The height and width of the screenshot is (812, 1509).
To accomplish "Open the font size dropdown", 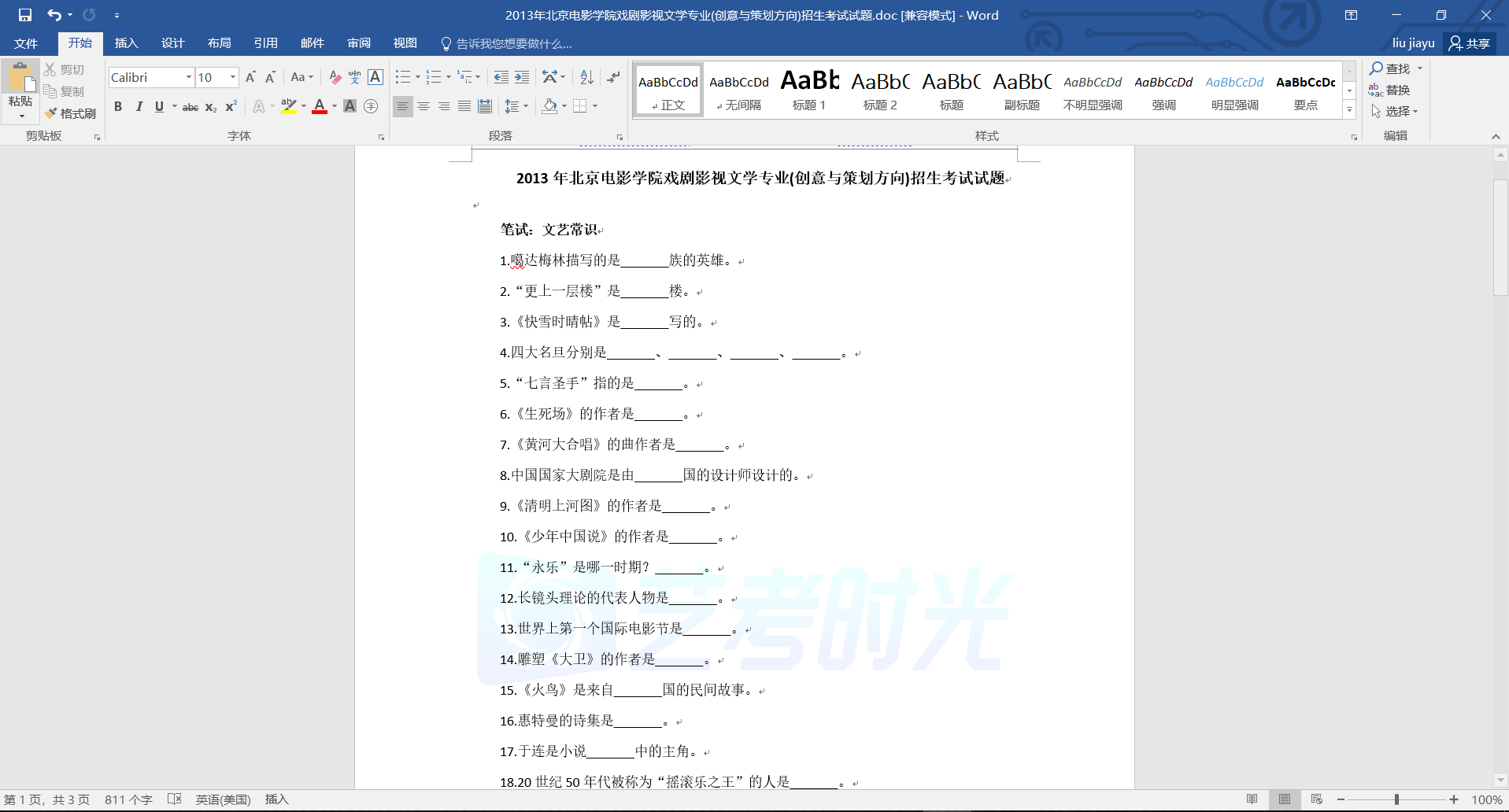I will click(233, 77).
